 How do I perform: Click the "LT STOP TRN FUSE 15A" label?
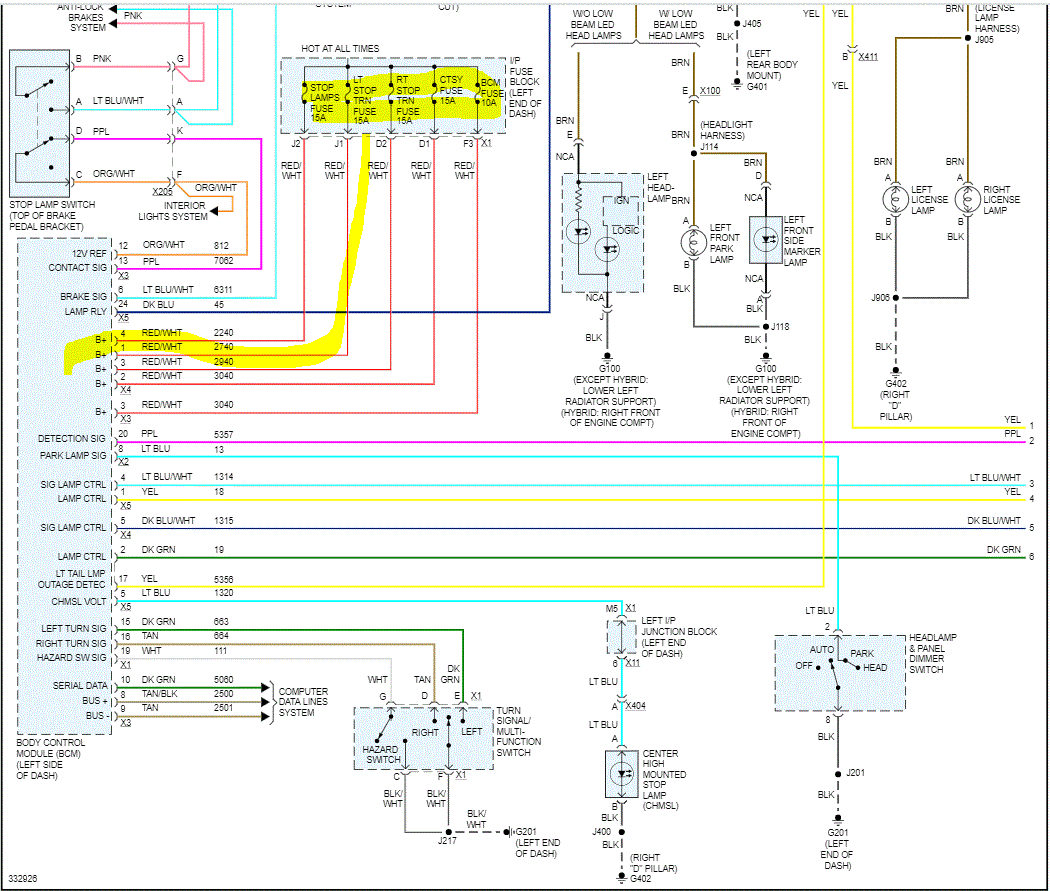[x=365, y=100]
